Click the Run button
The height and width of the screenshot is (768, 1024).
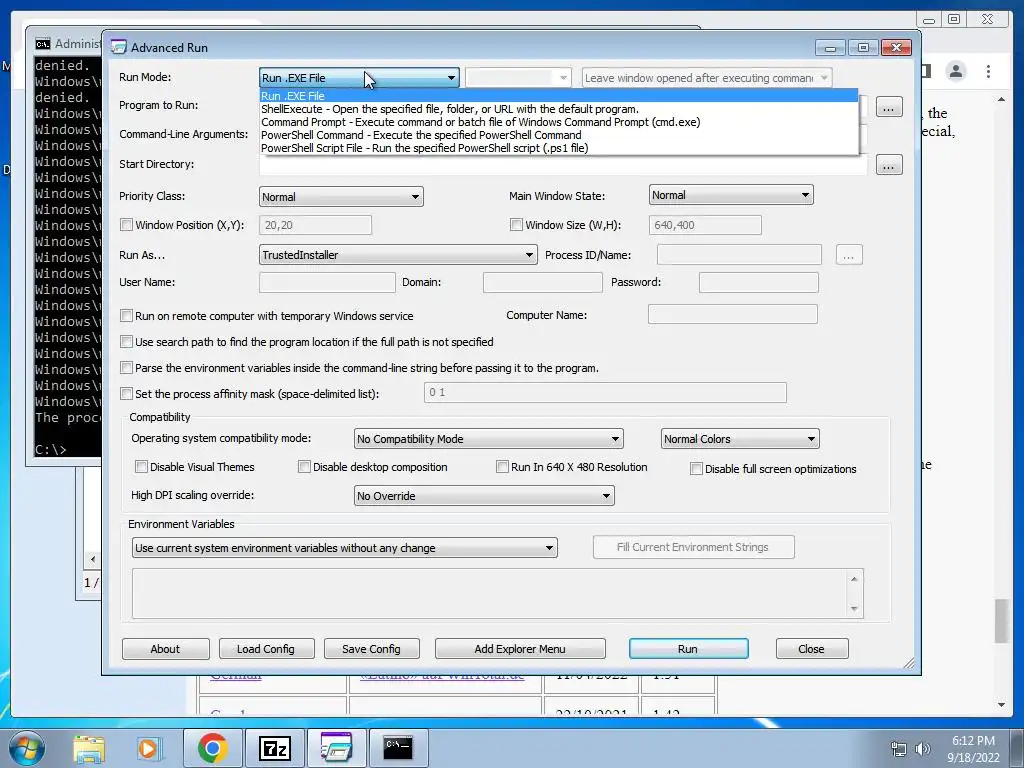(688, 648)
